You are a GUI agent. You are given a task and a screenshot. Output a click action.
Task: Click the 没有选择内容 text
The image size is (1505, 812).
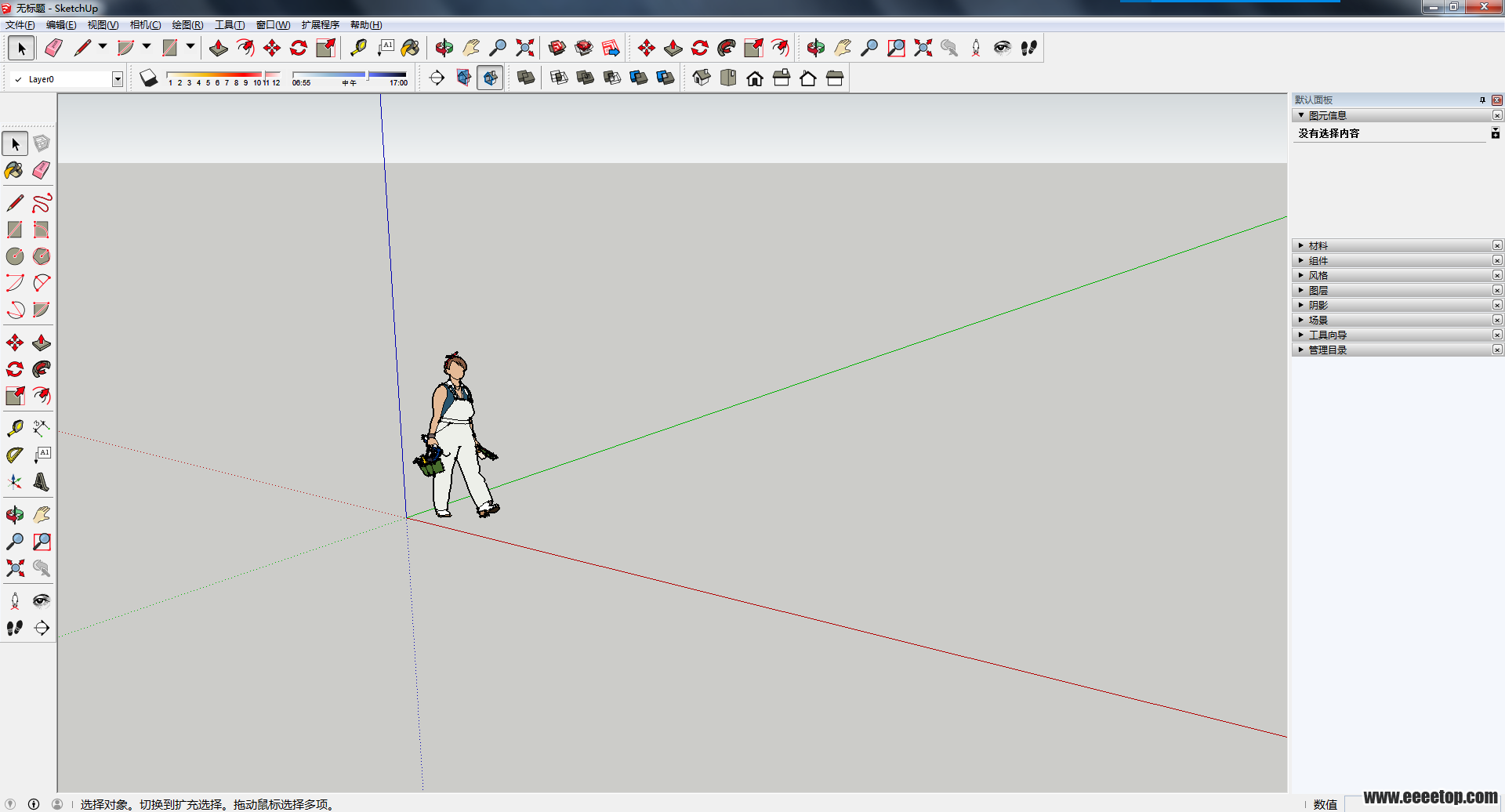tap(1329, 133)
